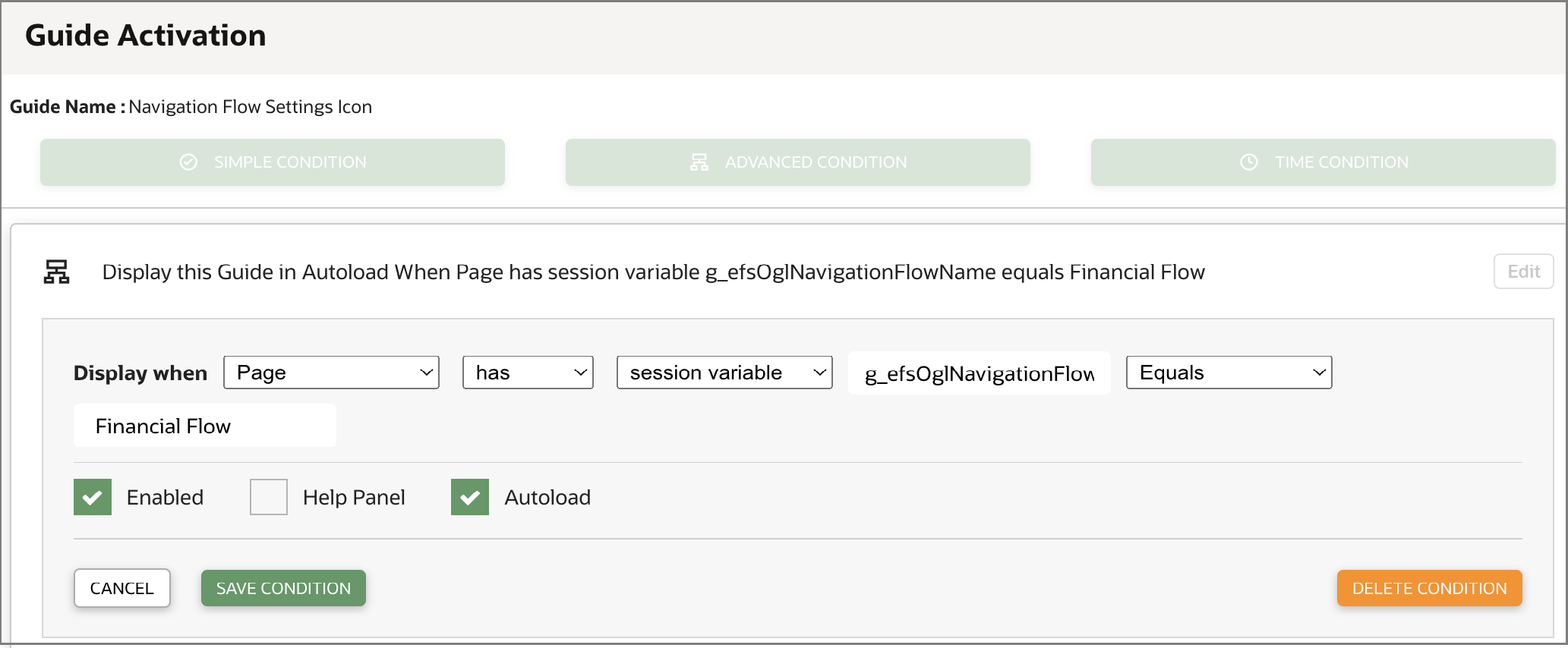Click the hierarchy icon on Advanced Condition

tap(699, 162)
